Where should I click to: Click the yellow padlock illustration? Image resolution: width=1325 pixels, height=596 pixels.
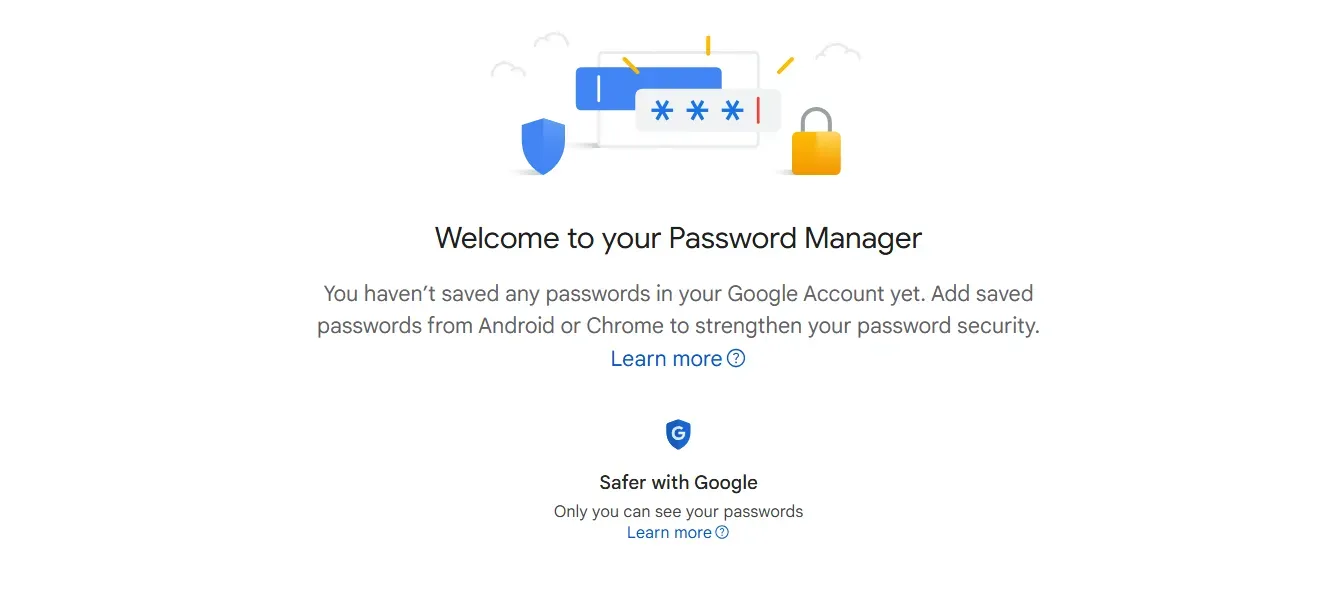click(x=816, y=148)
